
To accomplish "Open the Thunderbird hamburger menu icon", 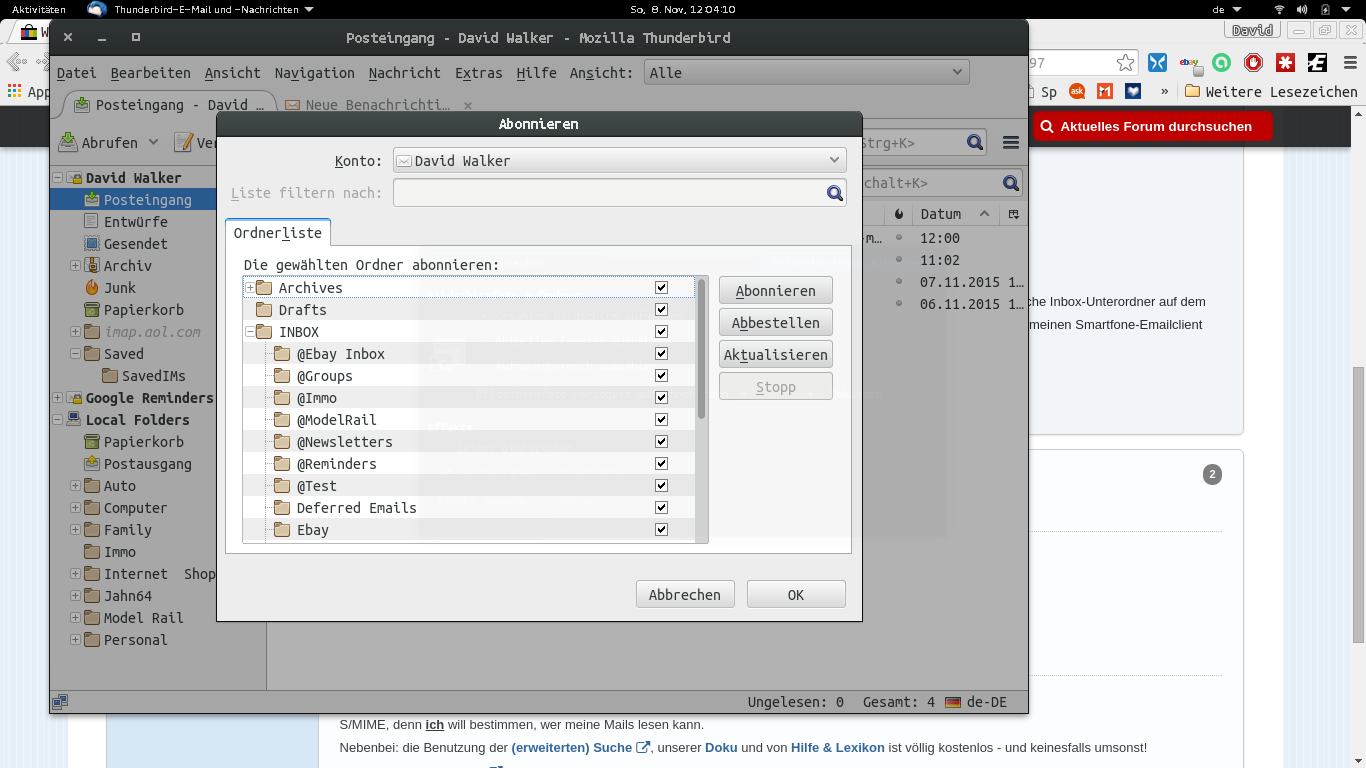I will [1011, 143].
